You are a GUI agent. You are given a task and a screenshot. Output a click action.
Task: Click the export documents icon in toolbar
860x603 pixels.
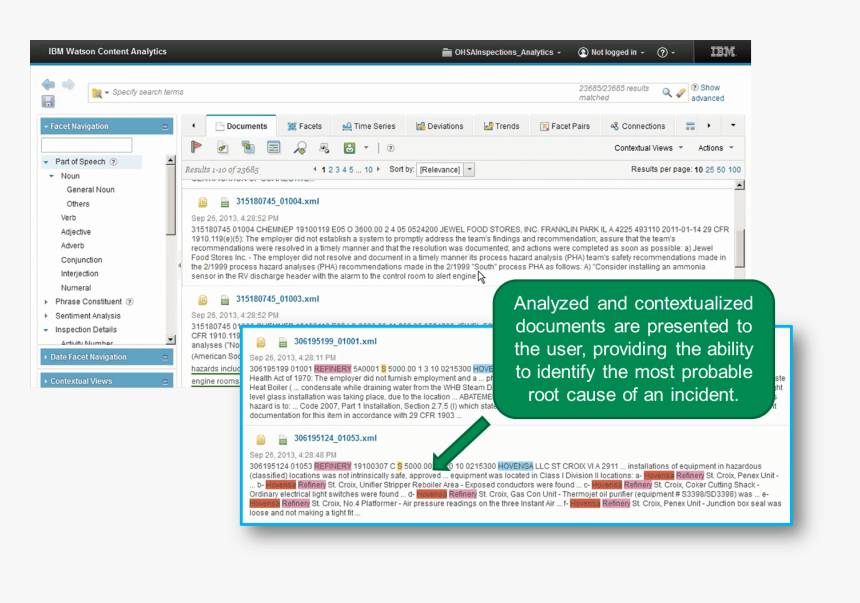248,147
